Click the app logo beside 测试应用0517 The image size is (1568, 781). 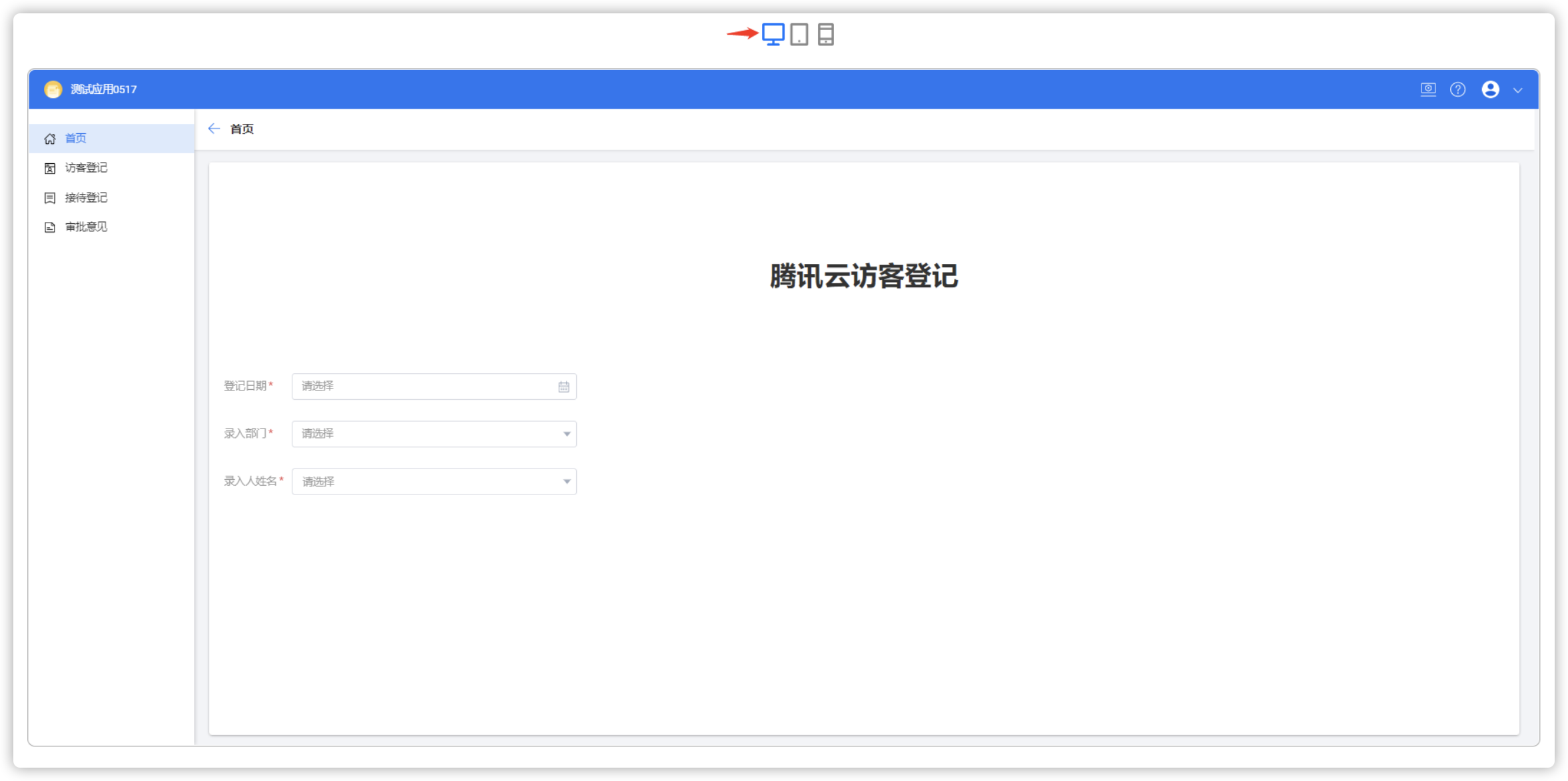tap(53, 89)
